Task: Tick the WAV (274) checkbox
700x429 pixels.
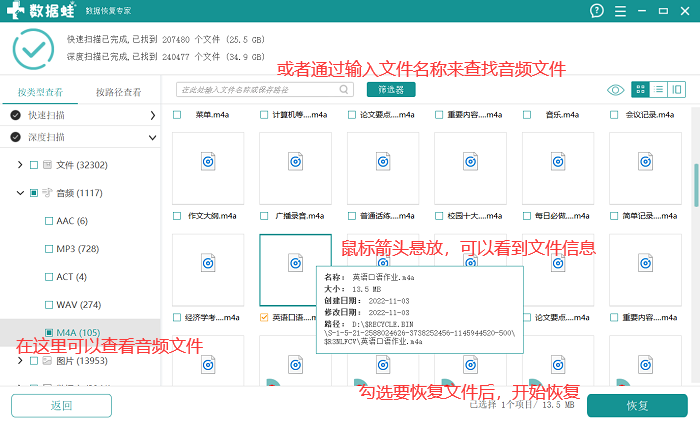Action: pos(49,304)
